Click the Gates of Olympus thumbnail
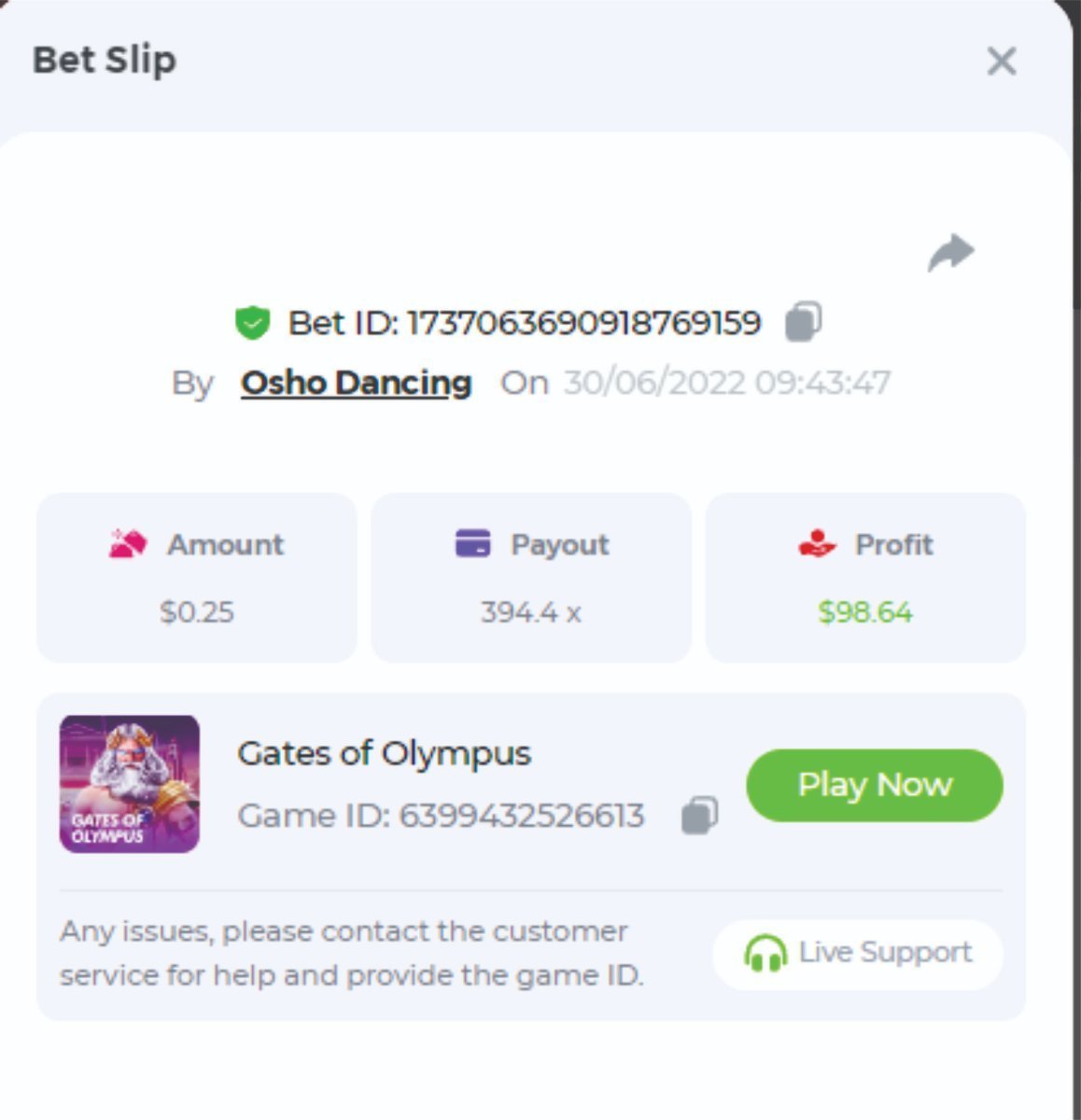Viewport: 1081px width, 1120px height. click(130, 784)
